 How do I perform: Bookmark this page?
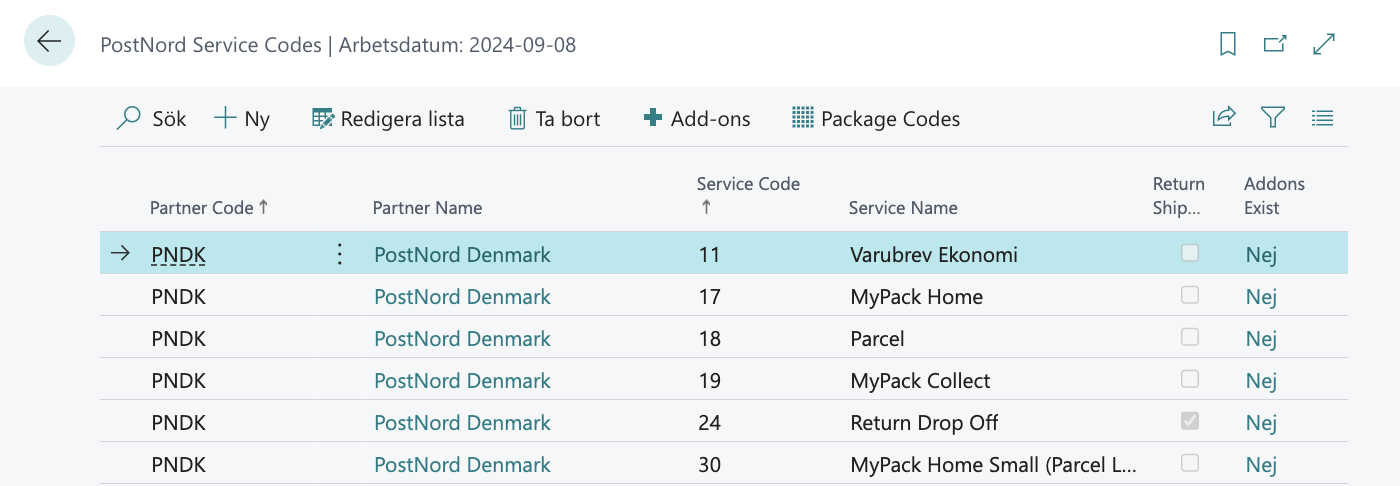1228,44
